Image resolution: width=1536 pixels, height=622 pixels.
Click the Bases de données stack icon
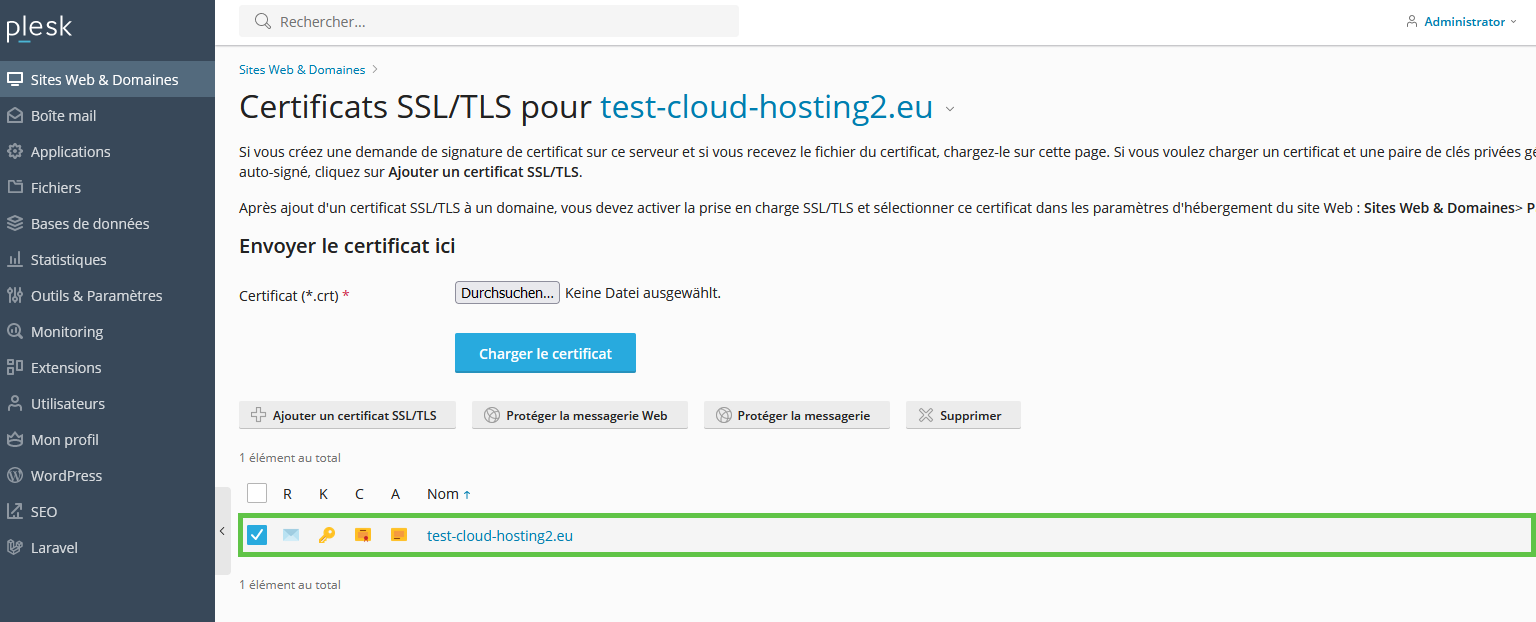15,223
